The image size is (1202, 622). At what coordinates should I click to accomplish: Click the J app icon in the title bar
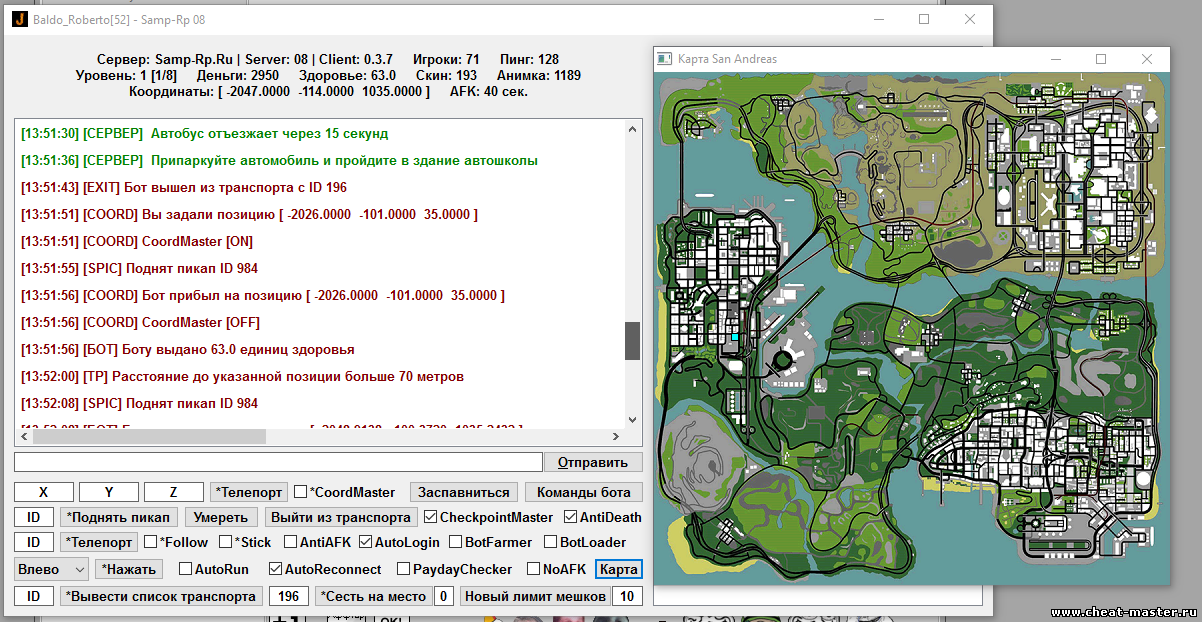(18, 19)
